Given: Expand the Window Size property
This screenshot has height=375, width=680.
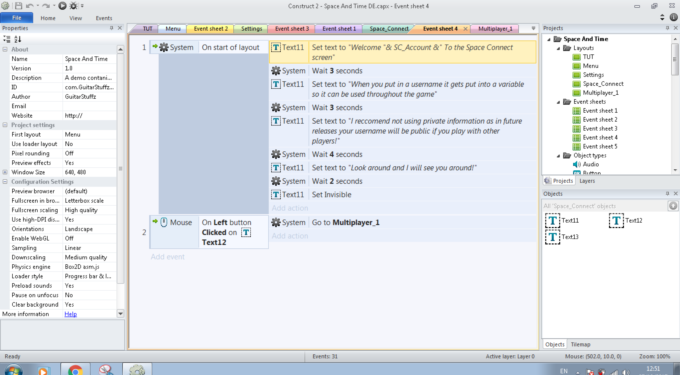Looking at the screenshot, I should coord(5,172).
